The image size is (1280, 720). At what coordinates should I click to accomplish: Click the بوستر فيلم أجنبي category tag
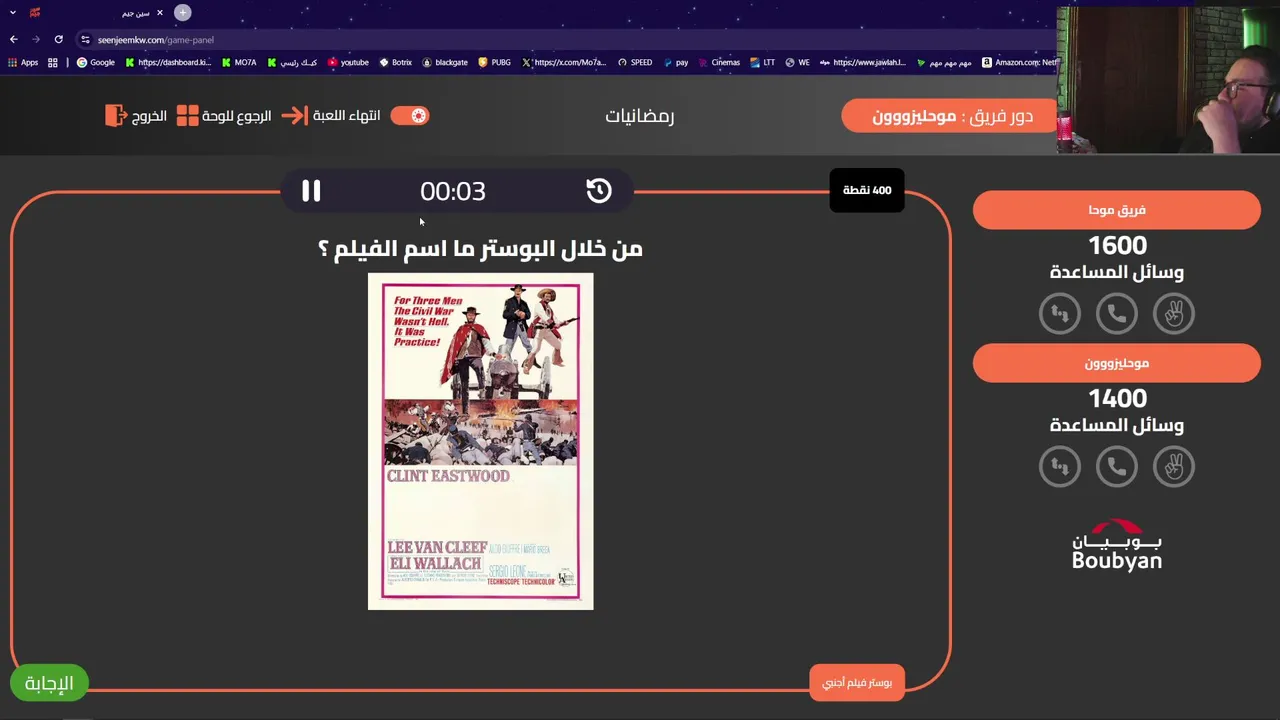857,682
